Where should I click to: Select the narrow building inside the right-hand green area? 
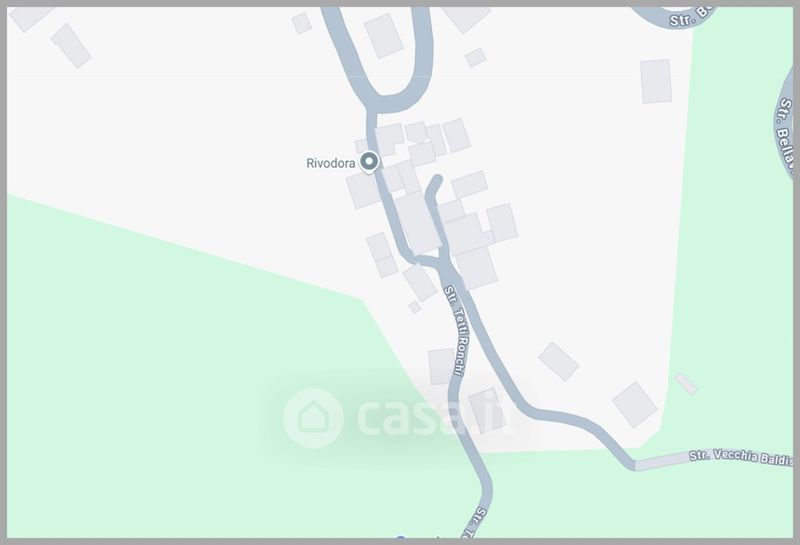click(686, 384)
